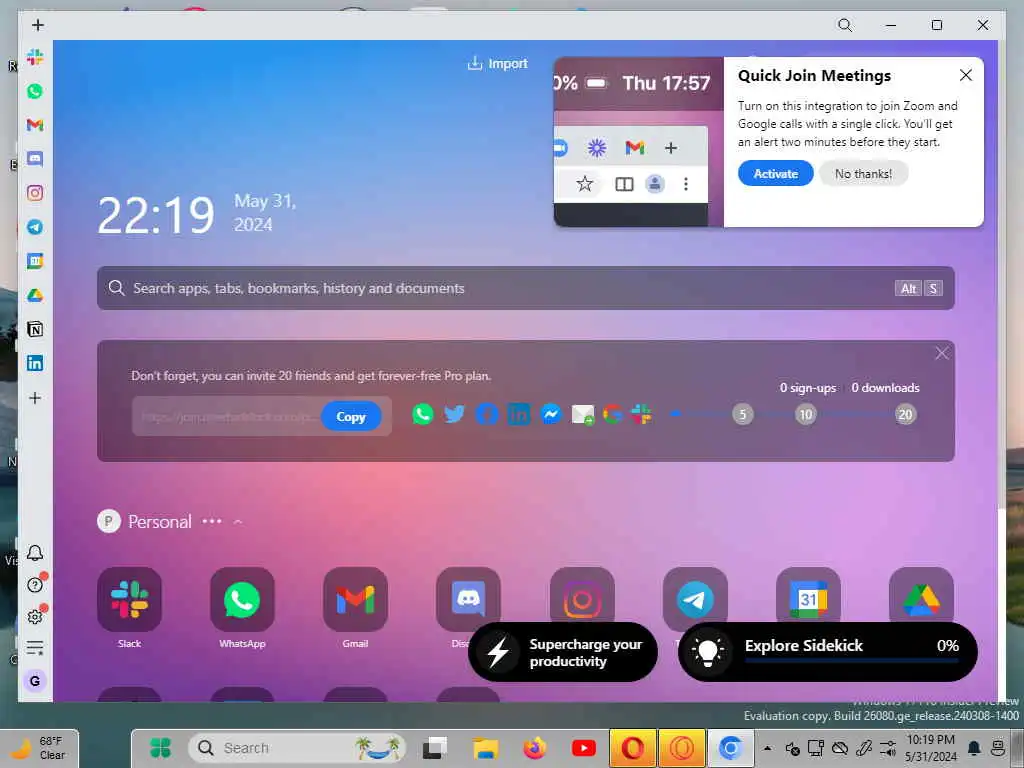The height and width of the screenshot is (768, 1024).
Task: Open File Explorer from the taskbar
Action: tap(486, 748)
